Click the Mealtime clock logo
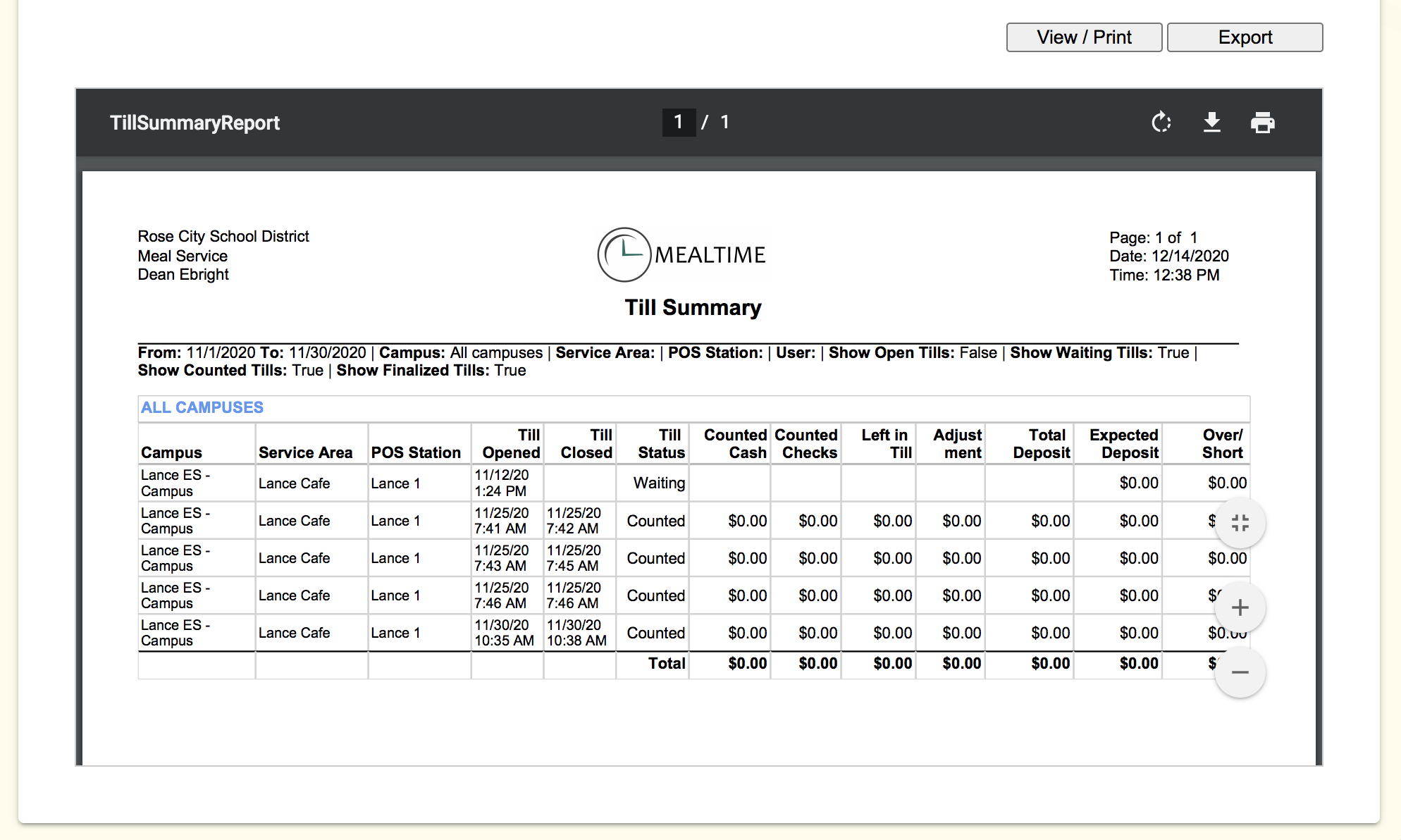Viewport: 1401px width, 840px height. coord(623,254)
